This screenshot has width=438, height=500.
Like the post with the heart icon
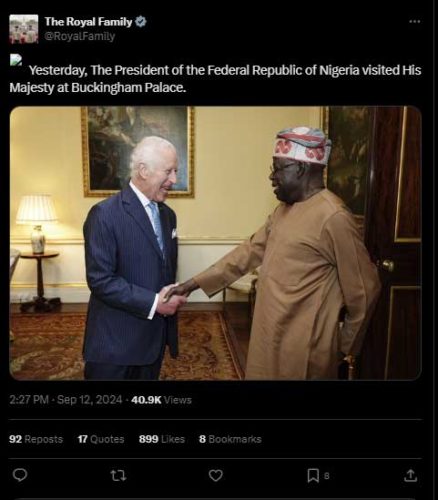point(216,475)
